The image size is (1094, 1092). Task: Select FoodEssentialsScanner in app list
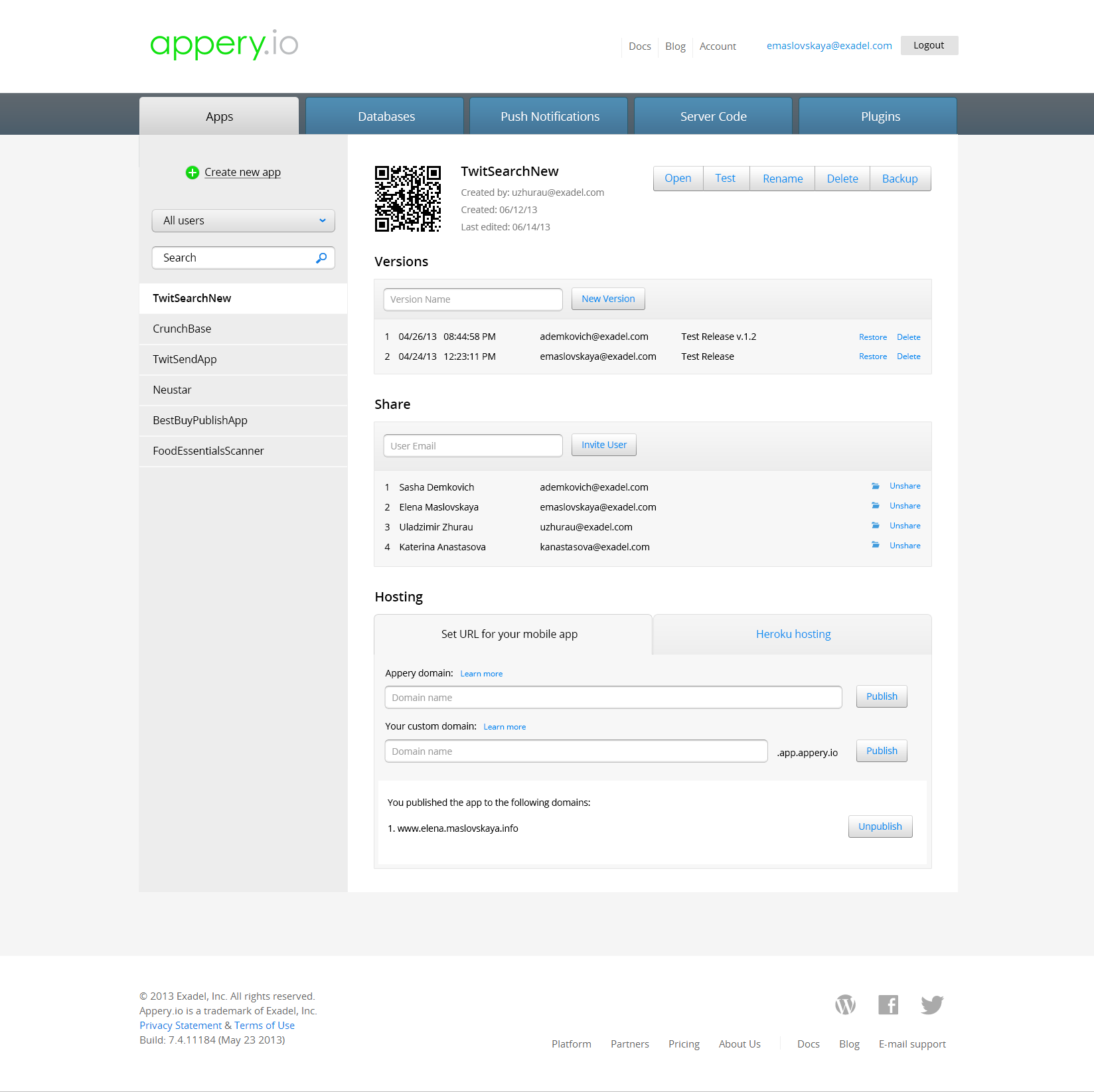[244, 451]
